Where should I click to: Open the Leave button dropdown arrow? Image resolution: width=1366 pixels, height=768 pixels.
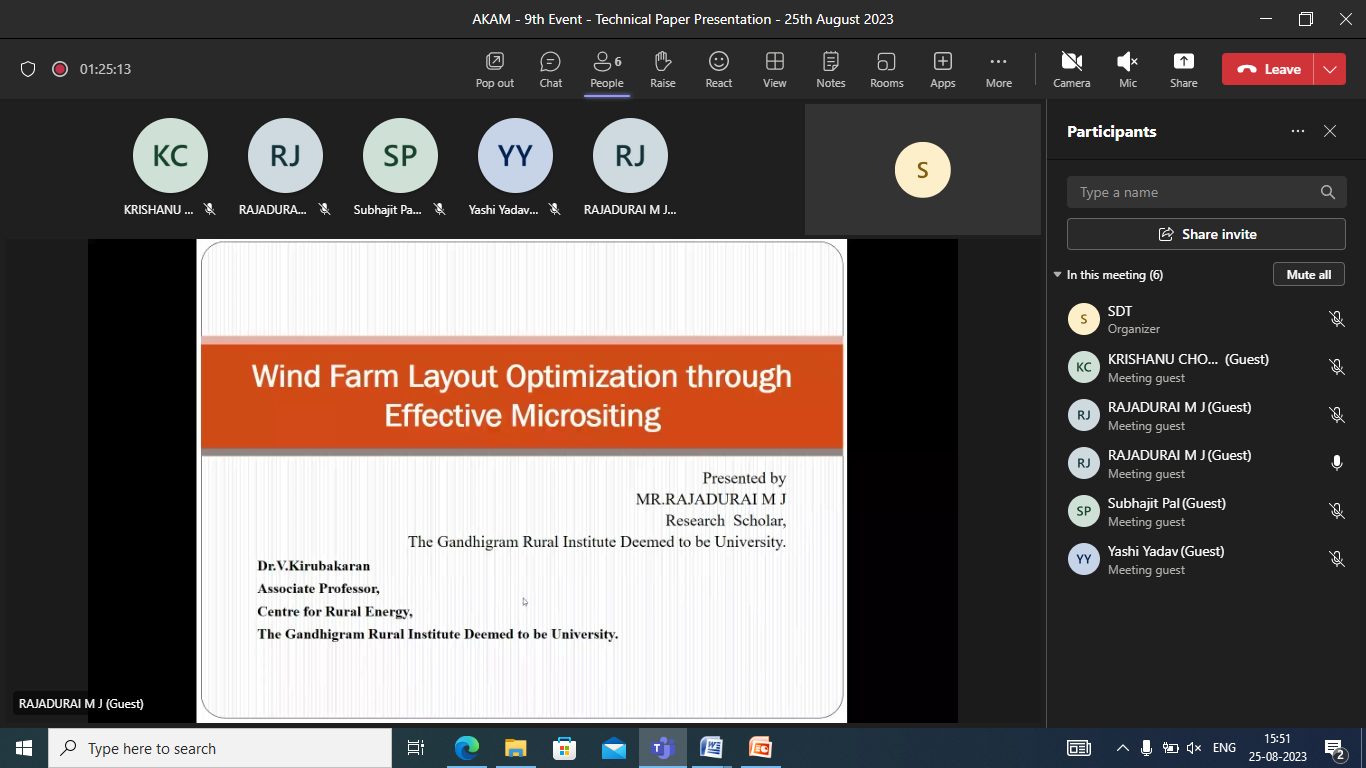(1329, 69)
